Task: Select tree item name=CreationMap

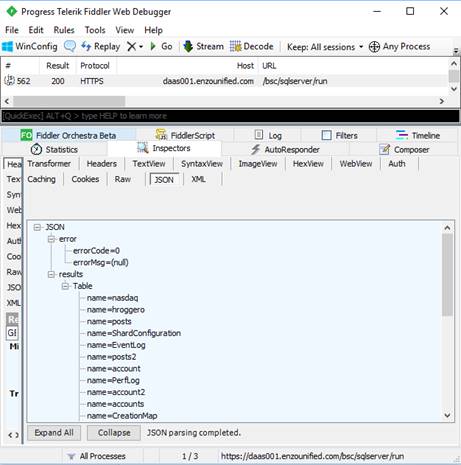Action: 122,416
